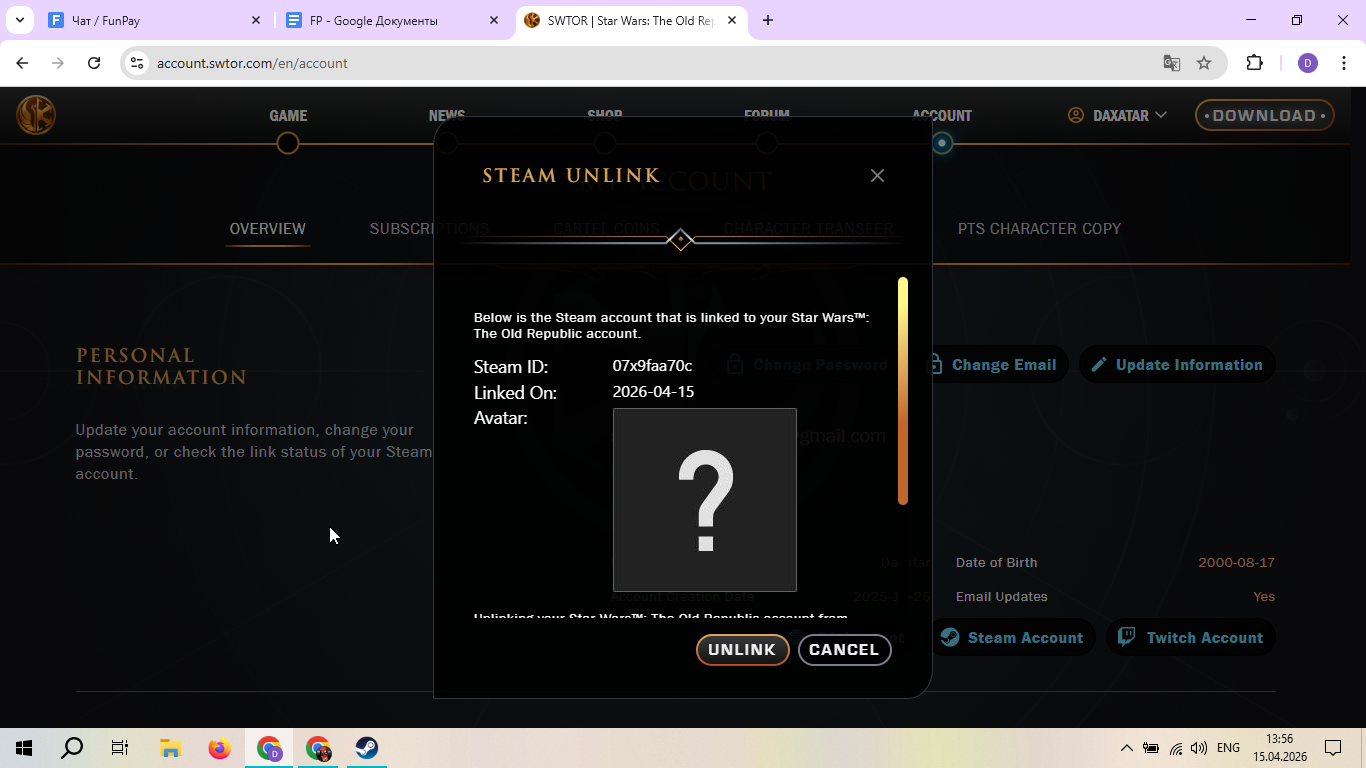The image size is (1366, 768).
Task: Click the Steam Account button
Action: tap(1013, 638)
